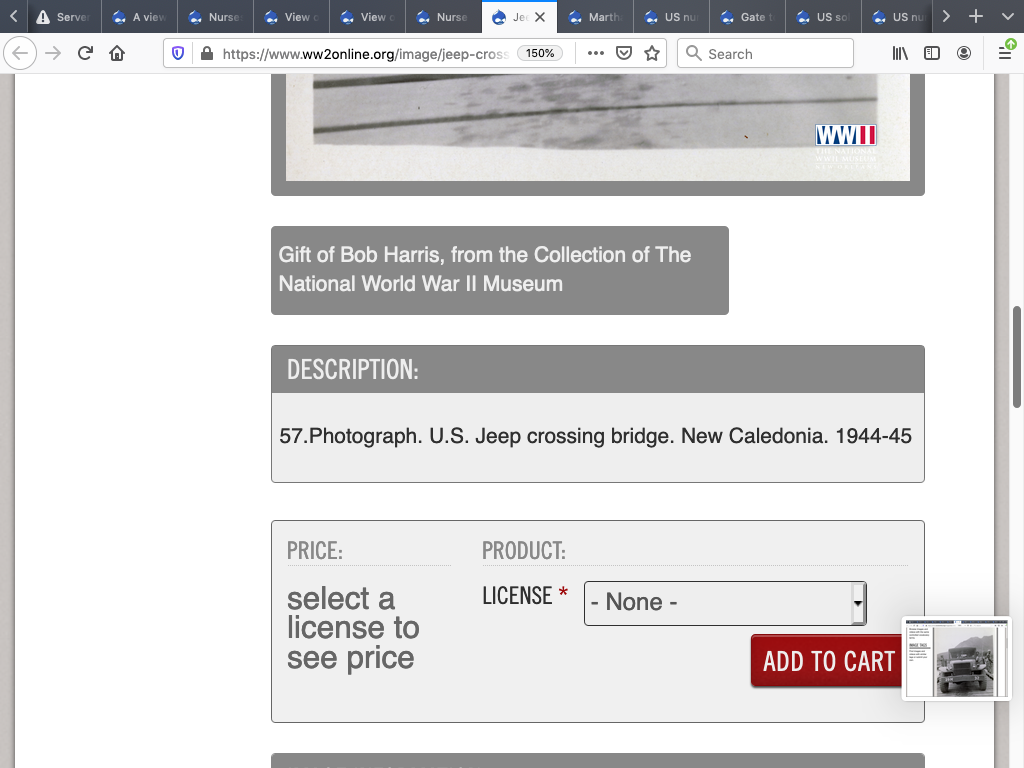Open the Firefox account menu
The image size is (1024, 768).
click(x=964, y=53)
